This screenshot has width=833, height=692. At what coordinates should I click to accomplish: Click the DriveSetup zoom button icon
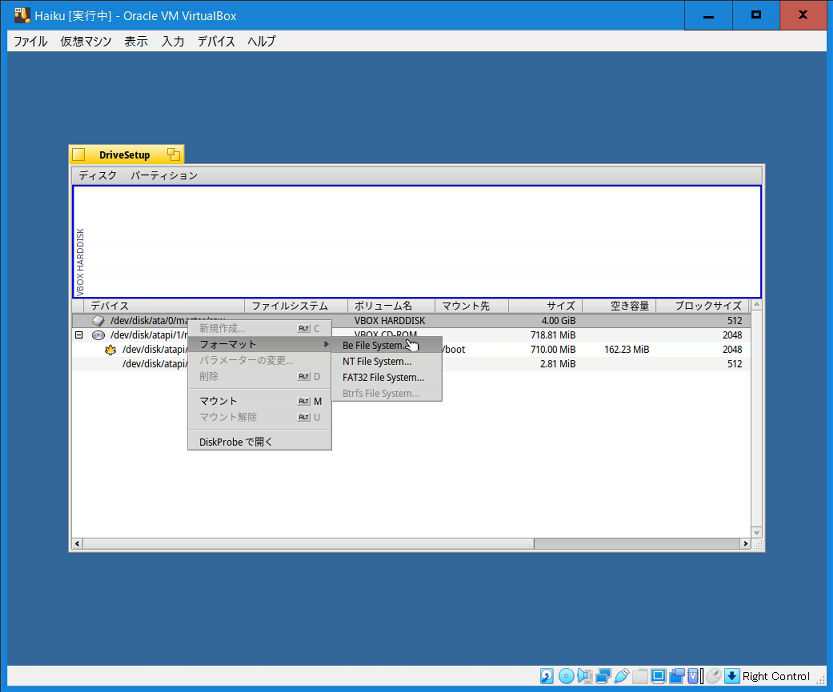pyautogui.click(x=173, y=155)
